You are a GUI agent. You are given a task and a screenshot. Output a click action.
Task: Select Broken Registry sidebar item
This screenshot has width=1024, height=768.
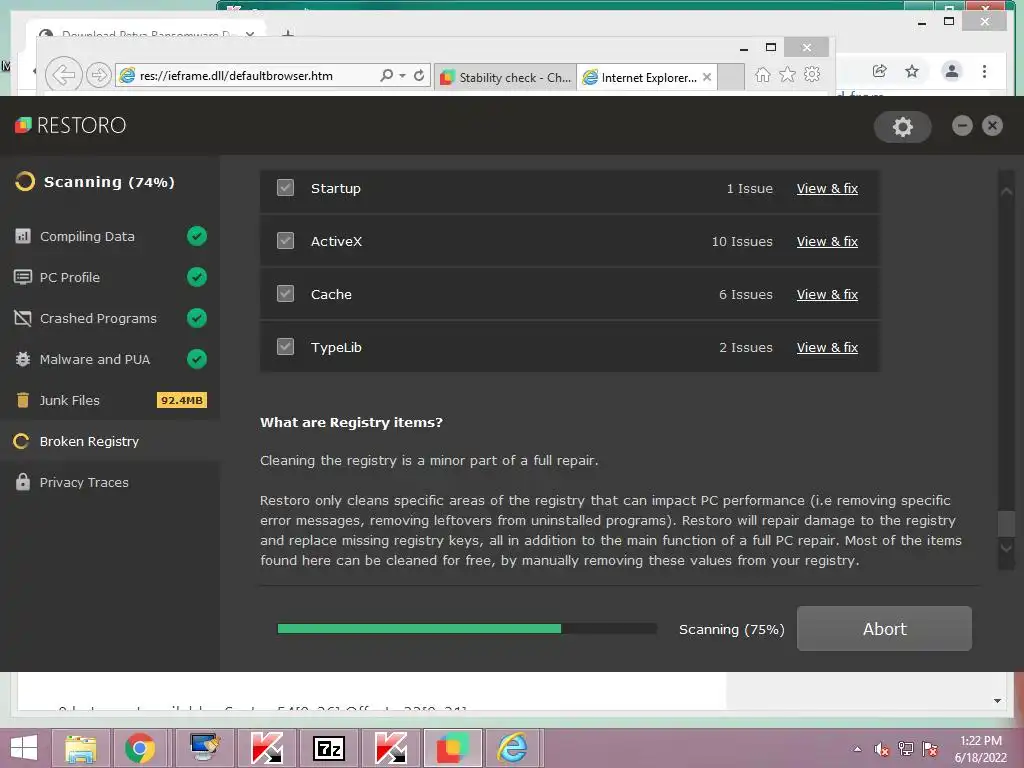(x=110, y=441)
